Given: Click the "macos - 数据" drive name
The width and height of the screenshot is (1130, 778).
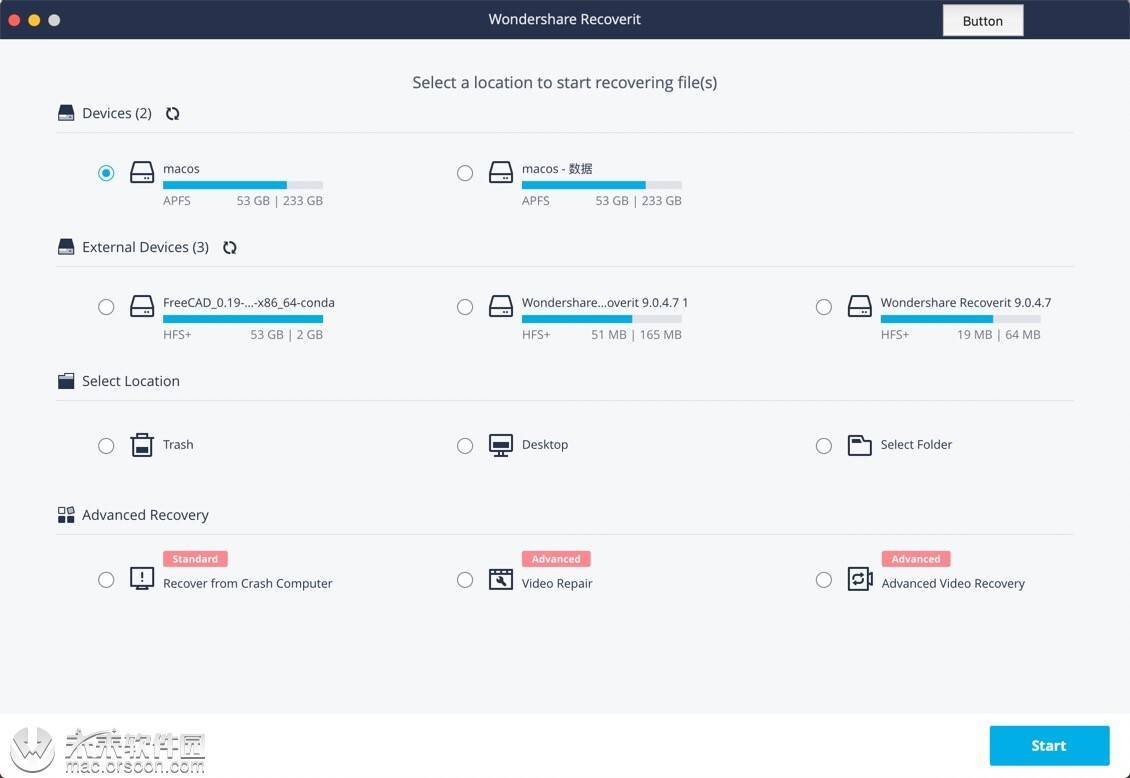Looking at the screenshot, I should point(557,169).
